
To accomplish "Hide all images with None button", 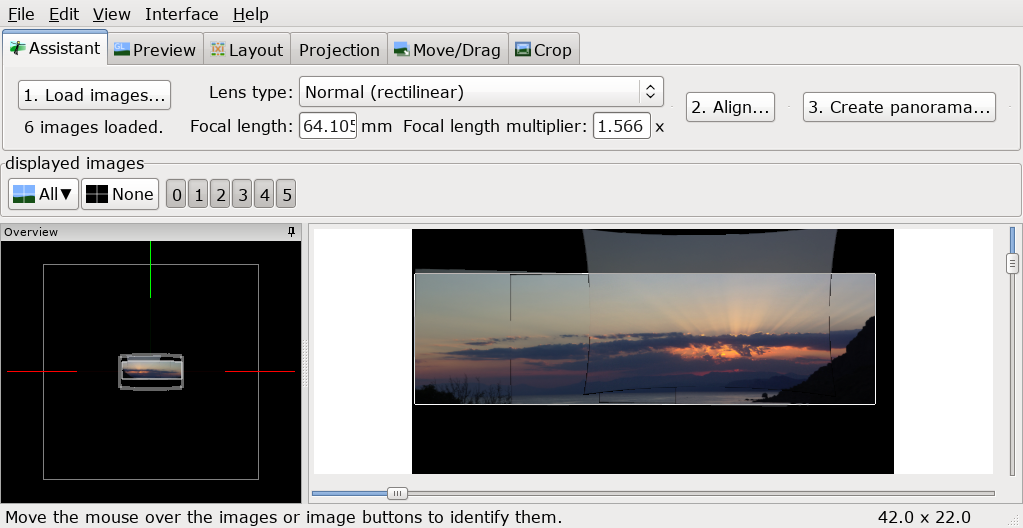I will [x=120, y=194].
